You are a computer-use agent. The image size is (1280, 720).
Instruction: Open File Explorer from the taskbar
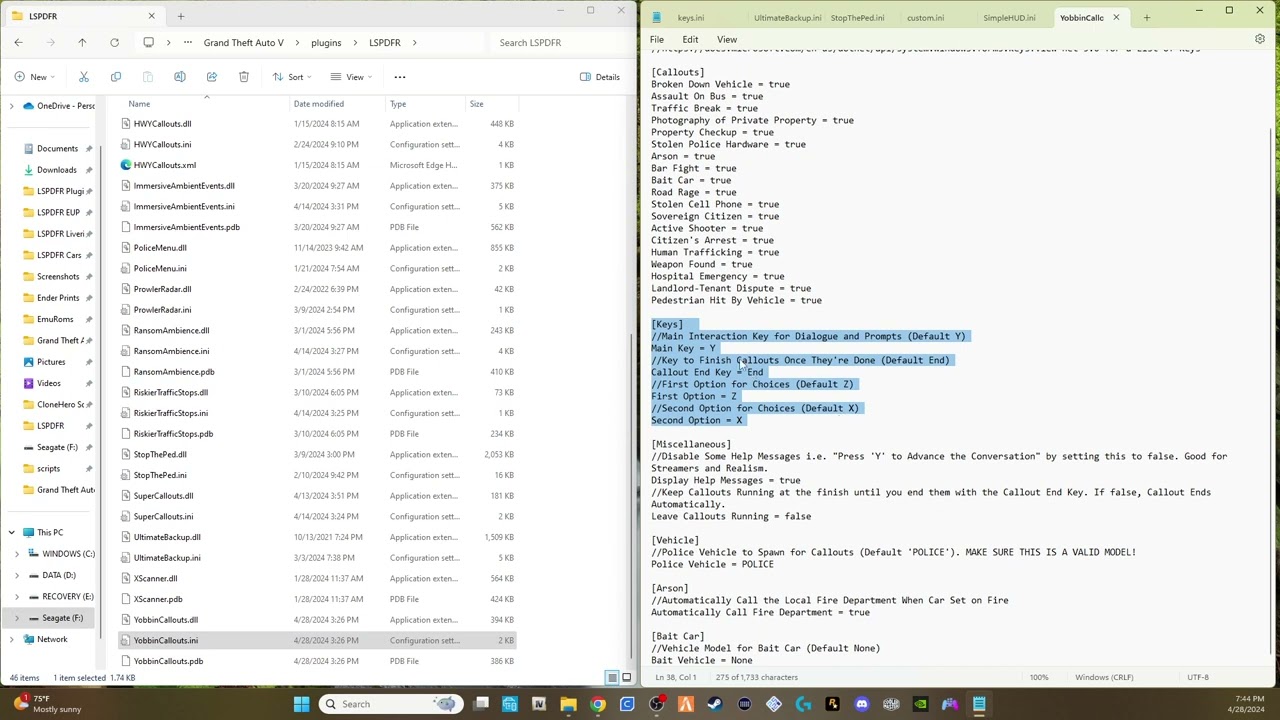point(568,704)
